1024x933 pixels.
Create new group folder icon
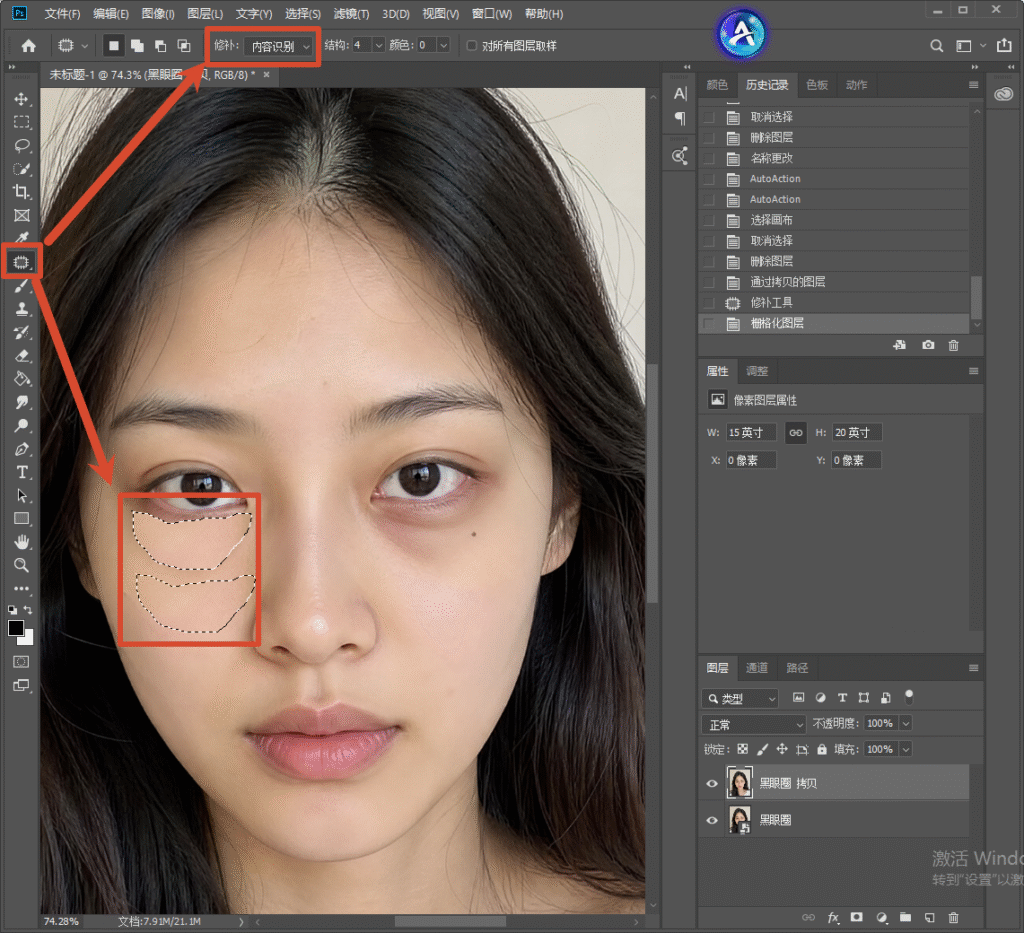pos(905,917)
